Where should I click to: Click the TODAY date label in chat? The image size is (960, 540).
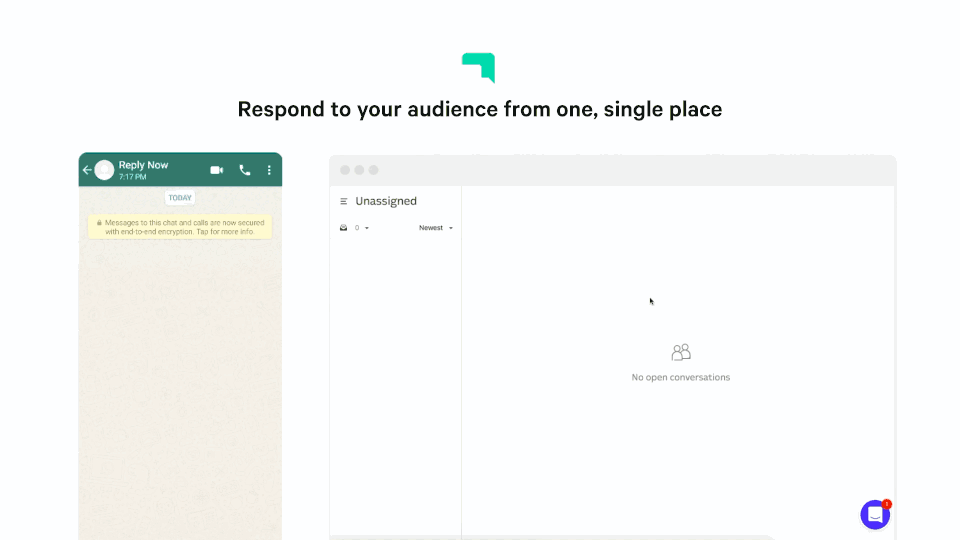pos(180,198)
